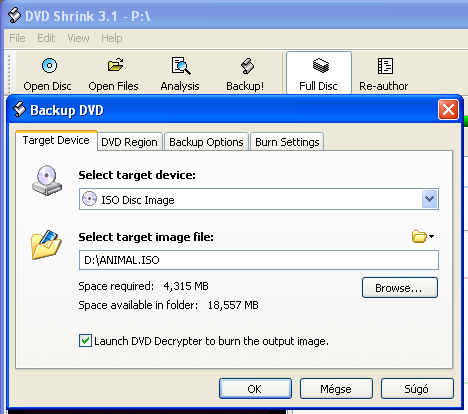
Task: Click the folder icon beside target image file
Action: point(46,244)
